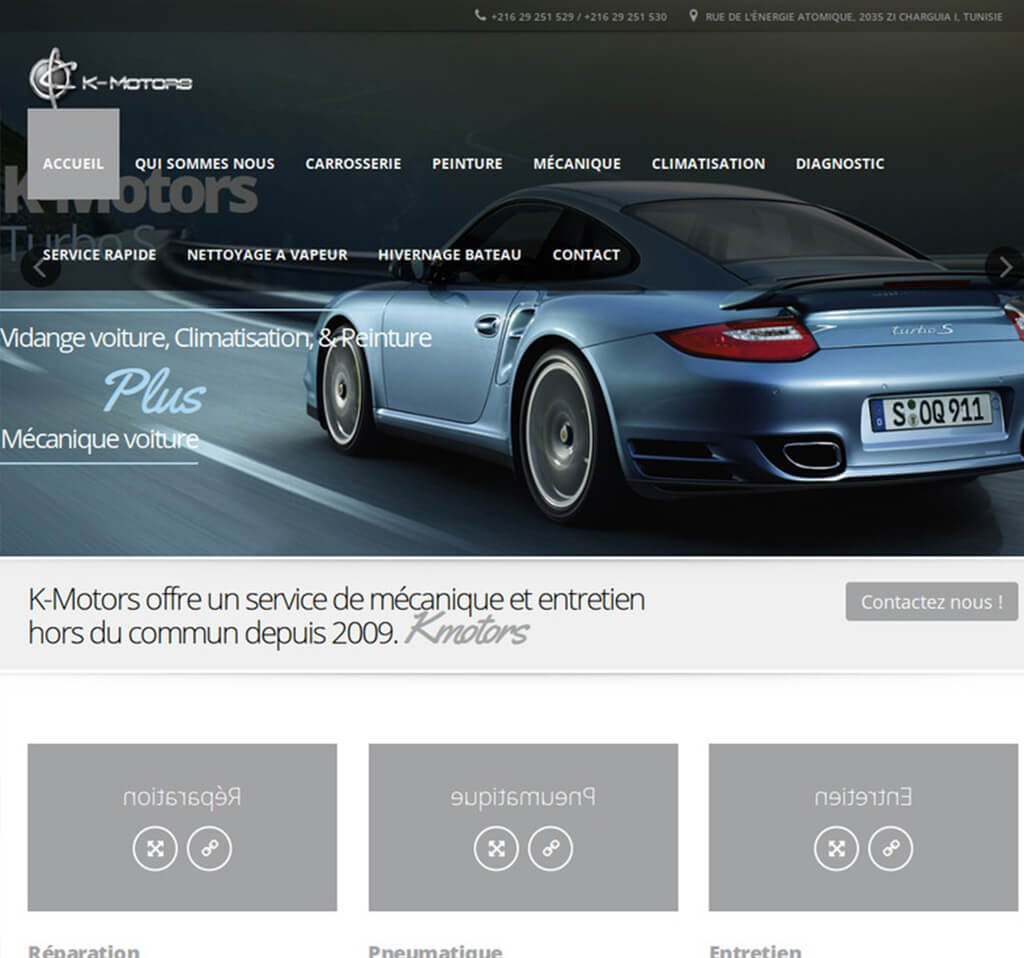Screen dimensions: 1024x958
Task: Go to Hivernage Bateau
Action: click(450, 255)
